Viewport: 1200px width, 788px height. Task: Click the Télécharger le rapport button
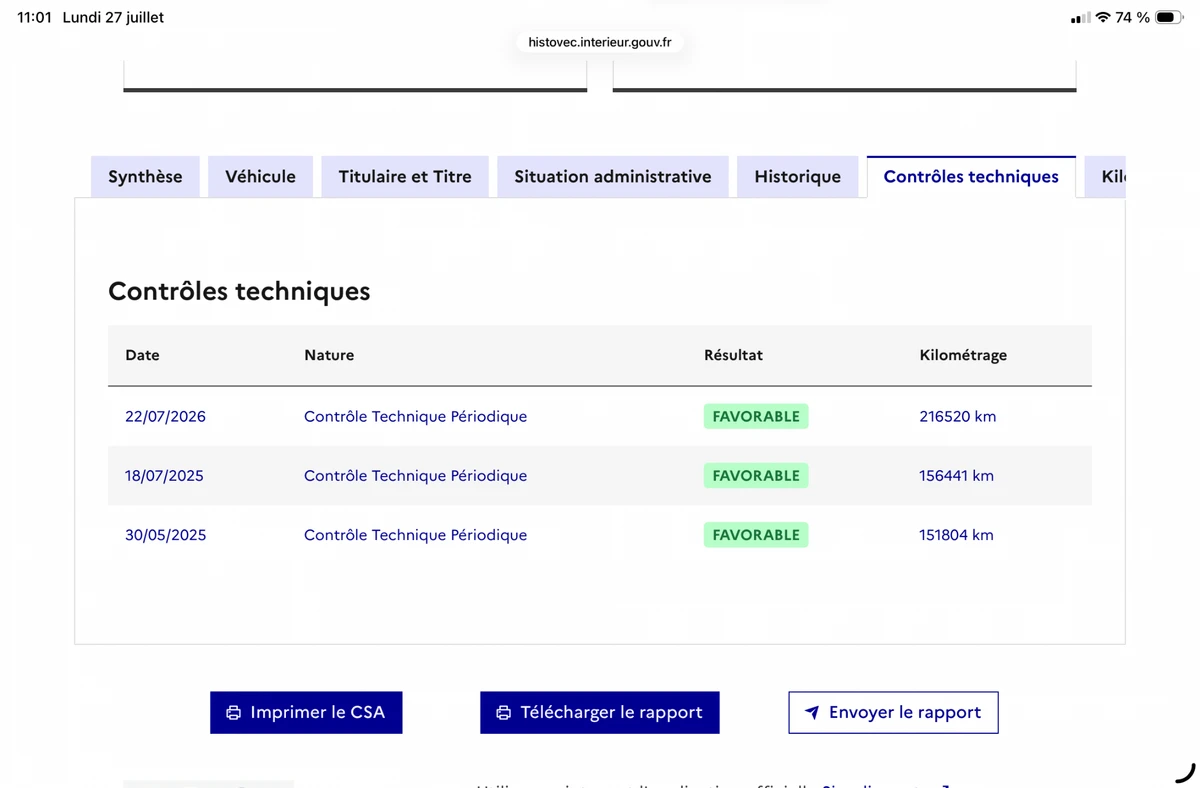click(x=600, y=713)
